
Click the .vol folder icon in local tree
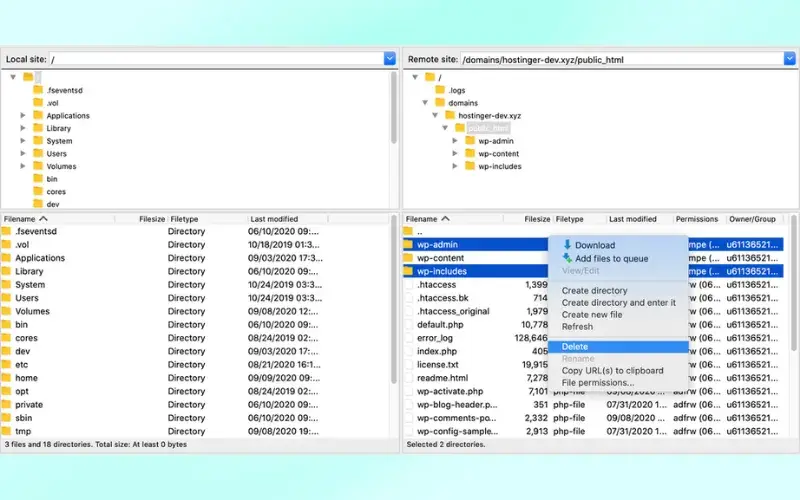point(38,103)
